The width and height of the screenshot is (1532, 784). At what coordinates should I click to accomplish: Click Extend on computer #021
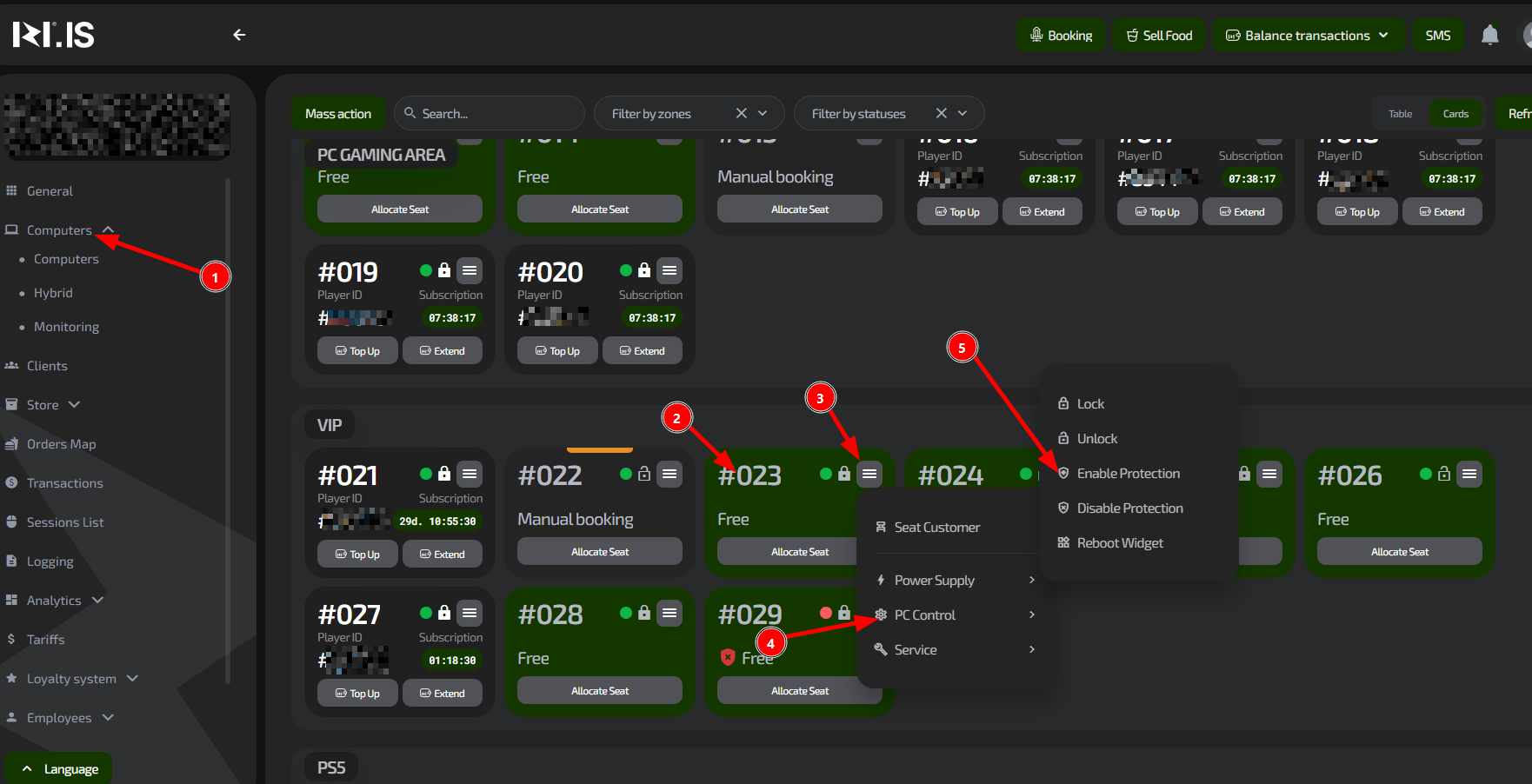tap(442, 554)
